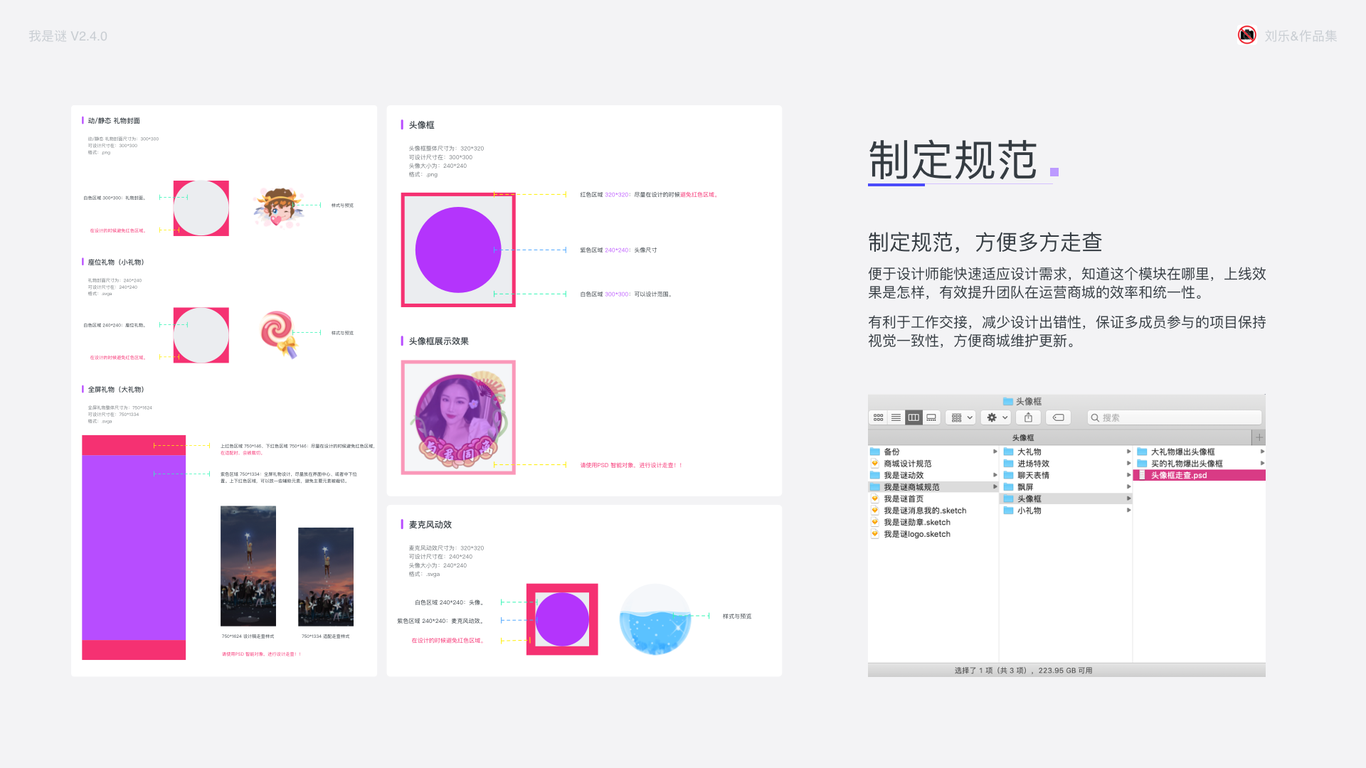
Task: Switch Finder to icon view
Action: (878, 417)
